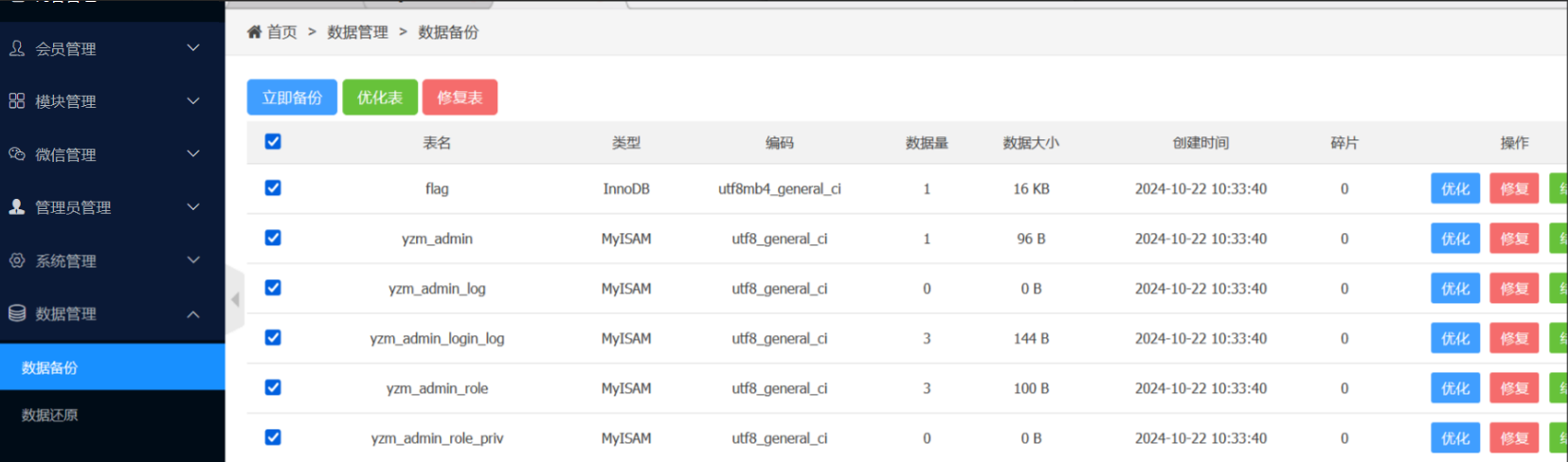1568x462 pixels.
Task: Click the 数据管理 database icon
Action: pyautogui.click(x=17, y=313)
